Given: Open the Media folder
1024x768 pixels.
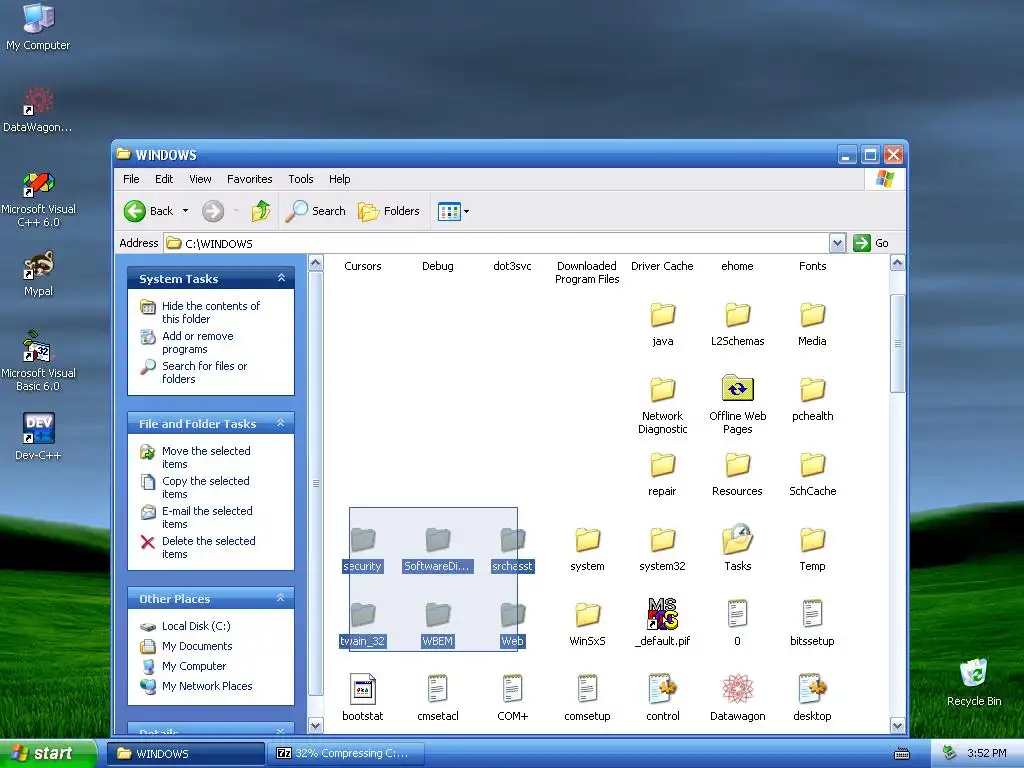Looking at the screenshot, I should click(x=812, y=315).
